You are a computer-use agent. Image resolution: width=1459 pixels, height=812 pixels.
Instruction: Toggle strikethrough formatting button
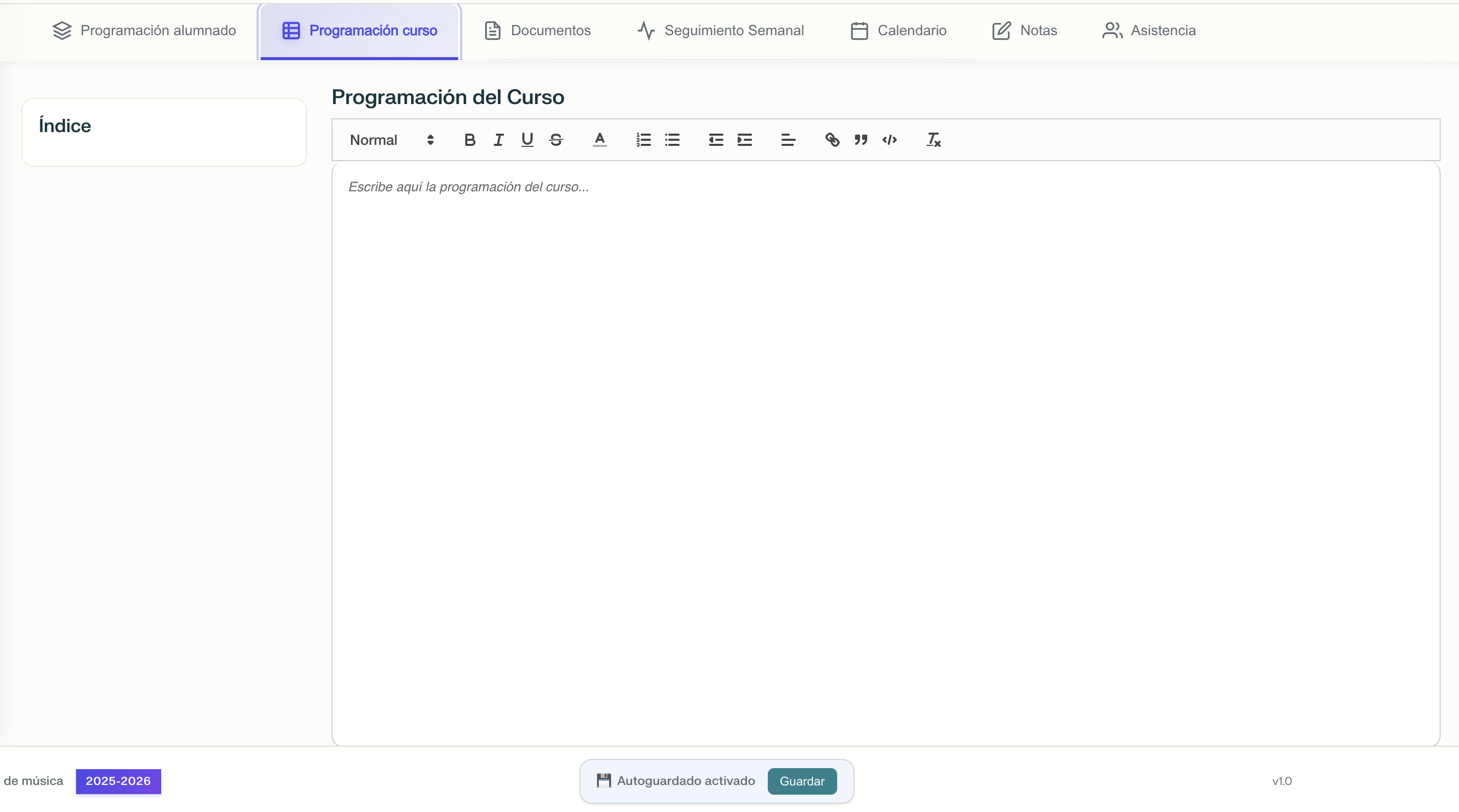coord(556,140)
